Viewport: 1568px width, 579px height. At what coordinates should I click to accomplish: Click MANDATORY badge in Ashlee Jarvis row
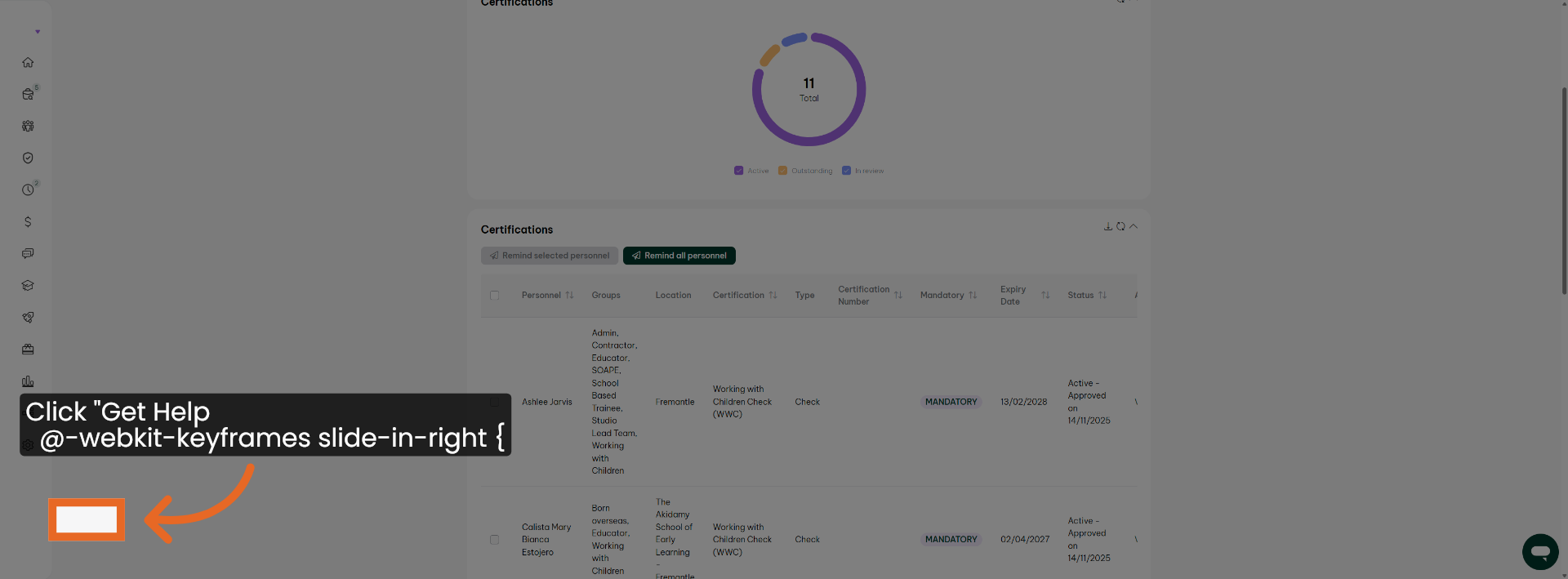(x=951, y=402)
